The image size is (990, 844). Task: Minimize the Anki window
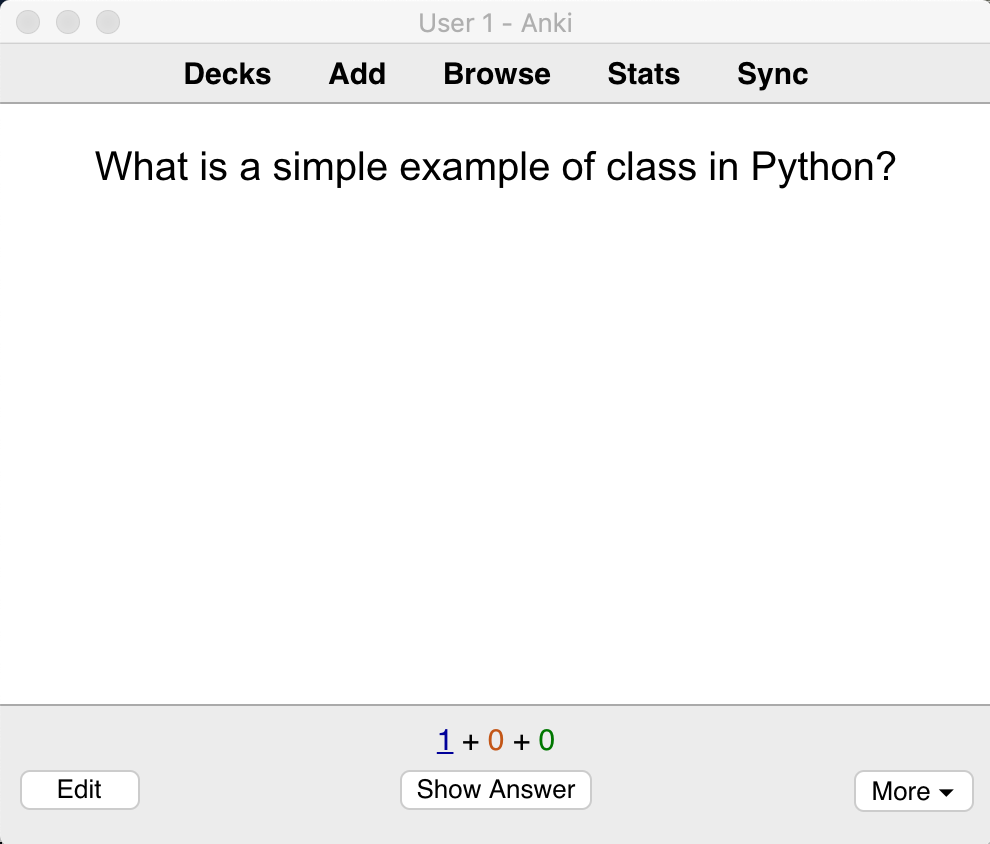tap(68, 22)
